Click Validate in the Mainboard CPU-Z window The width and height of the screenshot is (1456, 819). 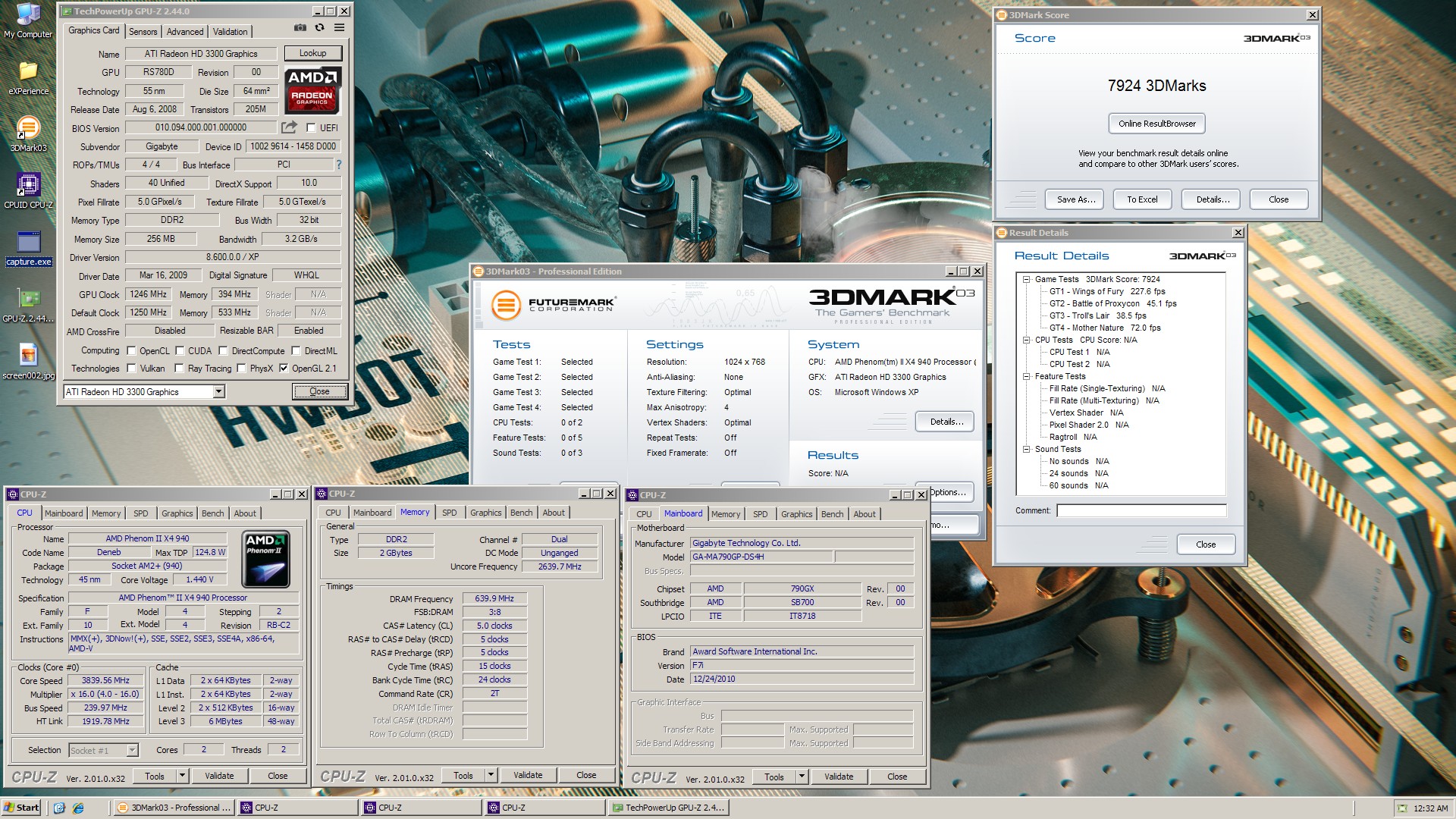pyautogui.click(x=839, y=777)
